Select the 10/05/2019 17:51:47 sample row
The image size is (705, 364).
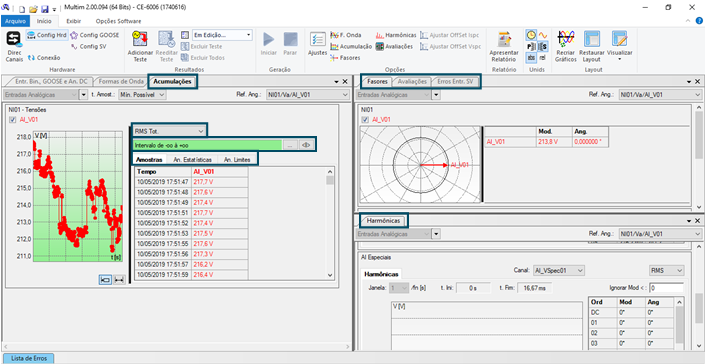[x=191, y=182]
